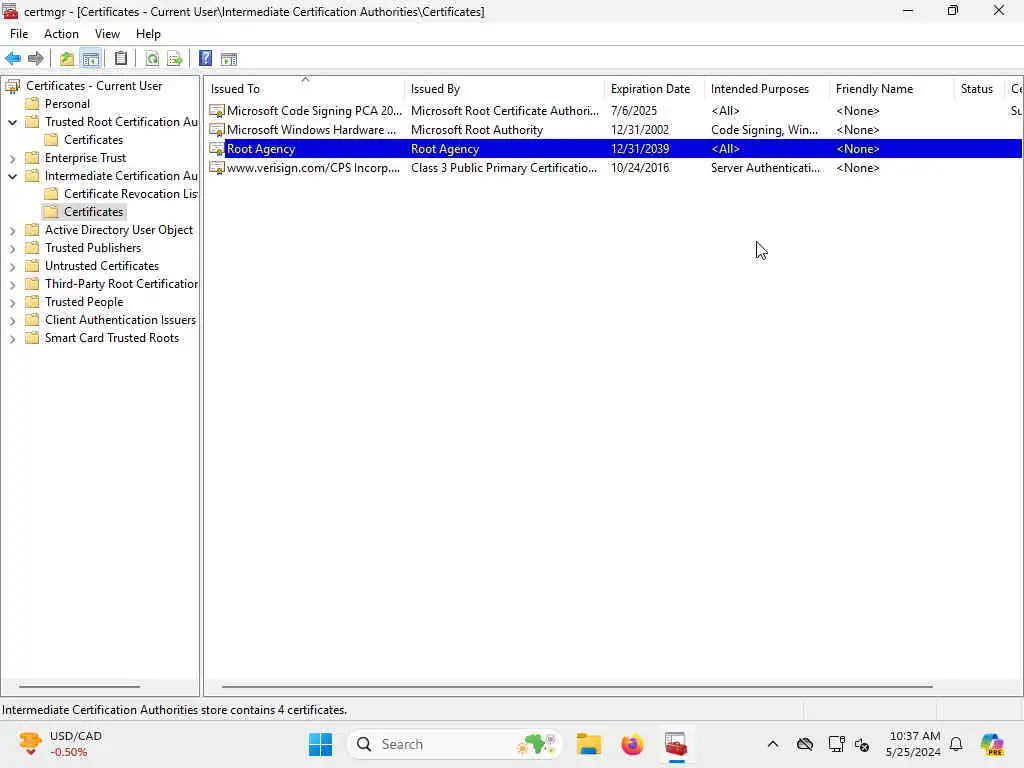
Task: Expand Client Authentication Issuers node
Action: click(x=12, y=320)
